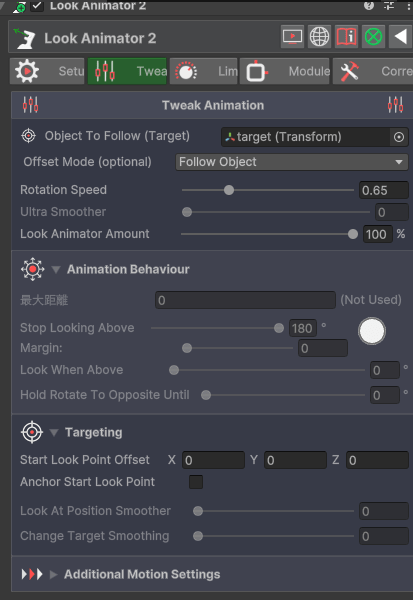The image size is (413, 600).
Task: Open the Offset Mode Follow Object dropdown
Action: click(x=292, y=162)
